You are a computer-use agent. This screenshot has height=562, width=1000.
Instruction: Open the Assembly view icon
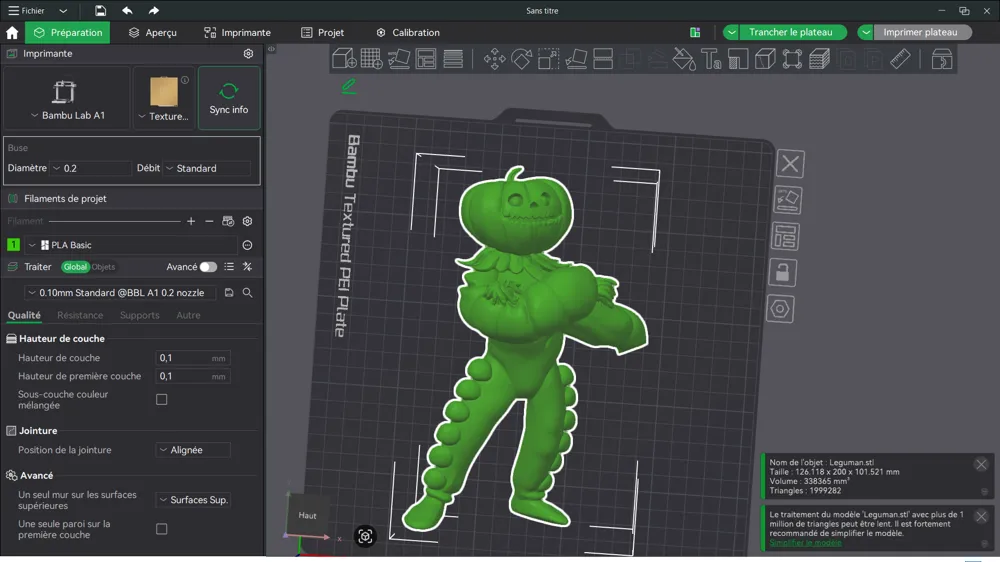pos(941,59)
